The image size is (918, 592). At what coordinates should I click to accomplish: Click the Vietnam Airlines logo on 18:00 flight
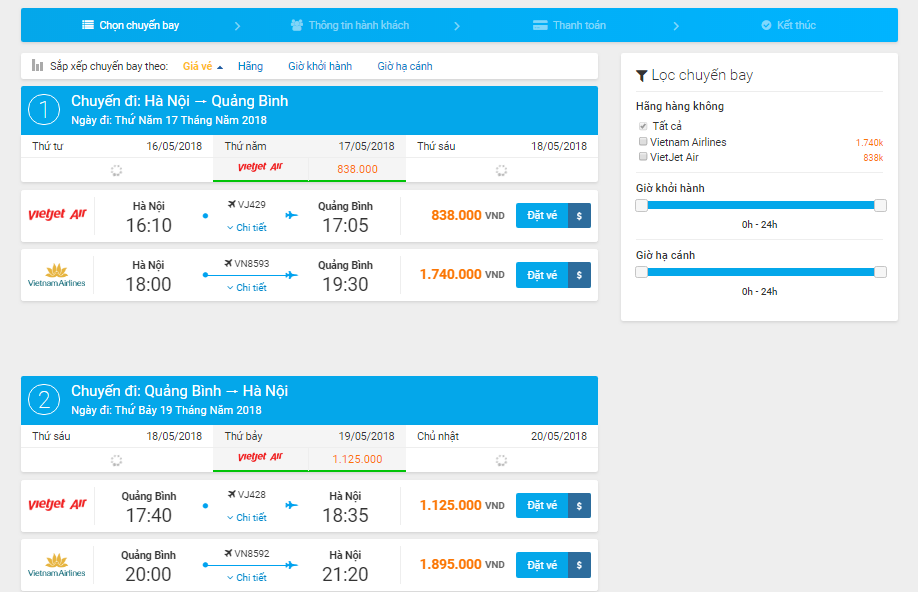[x=57, y=275]
